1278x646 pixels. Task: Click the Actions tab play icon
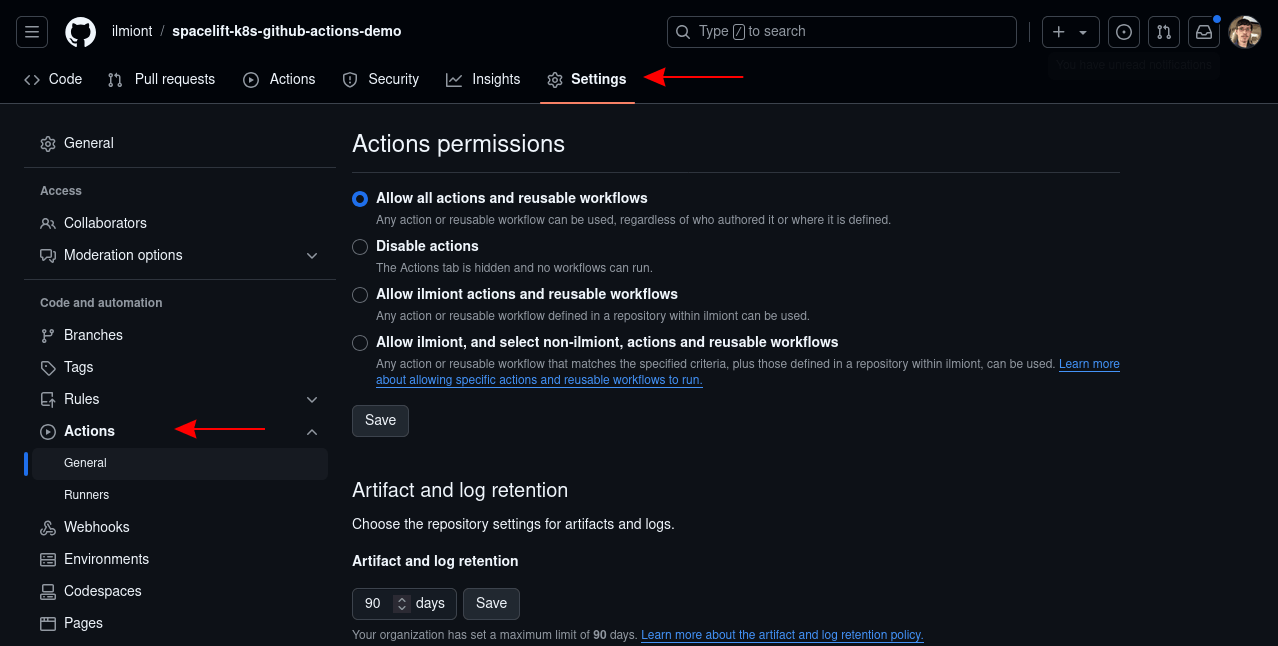tap(251, 79)
